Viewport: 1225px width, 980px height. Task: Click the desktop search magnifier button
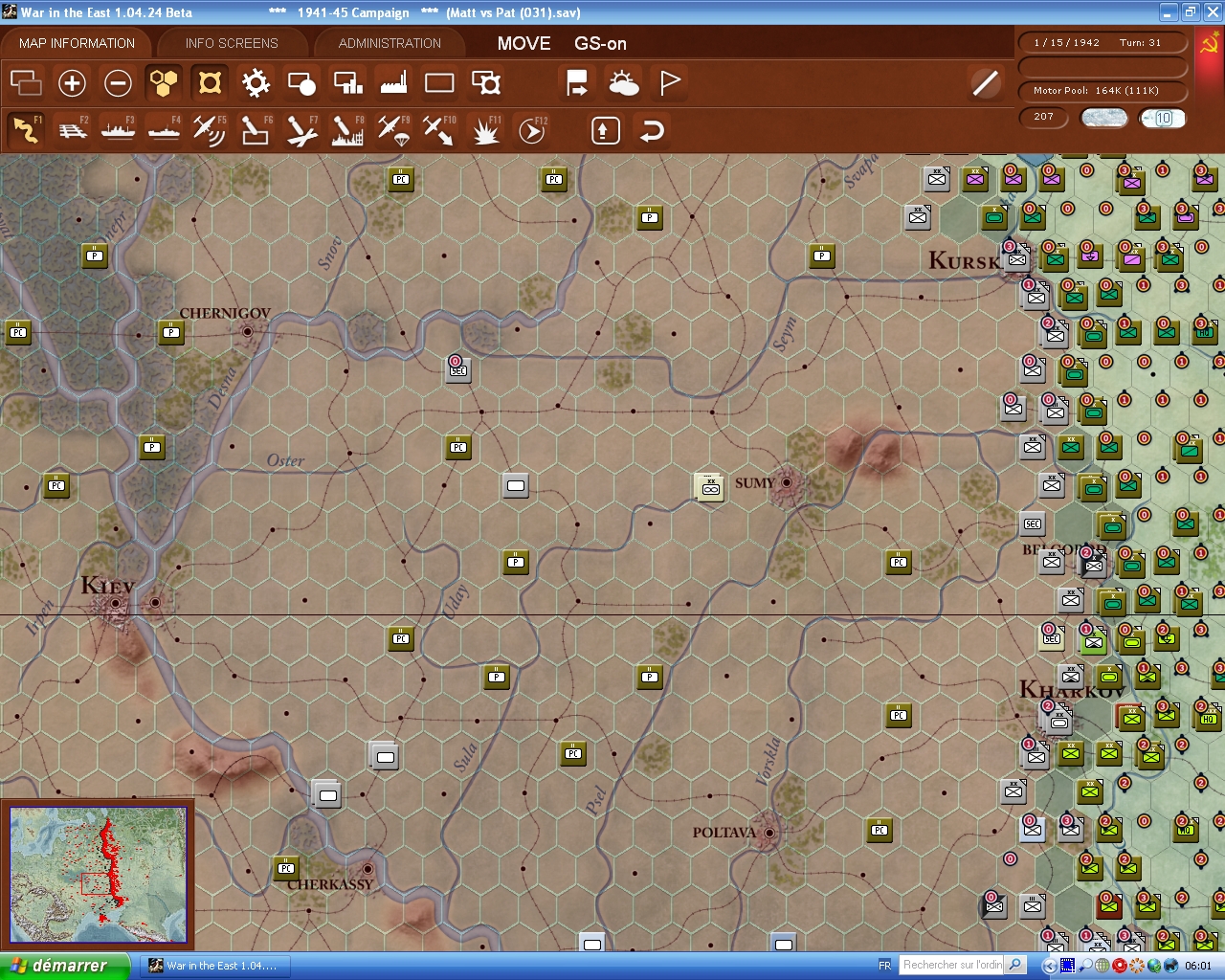1015,965
